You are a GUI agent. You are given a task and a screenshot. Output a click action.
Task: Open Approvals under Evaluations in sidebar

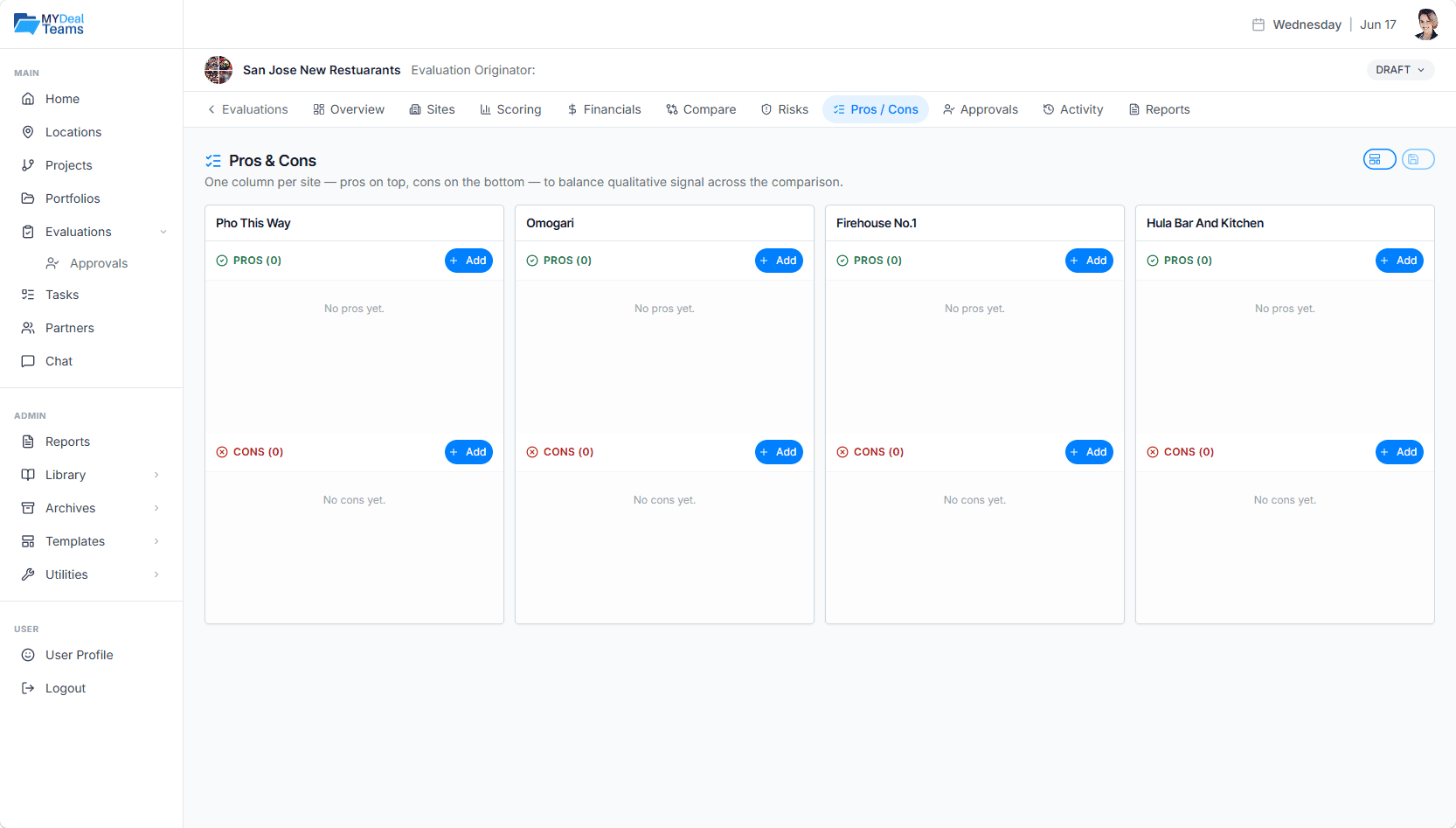[99, 263]
